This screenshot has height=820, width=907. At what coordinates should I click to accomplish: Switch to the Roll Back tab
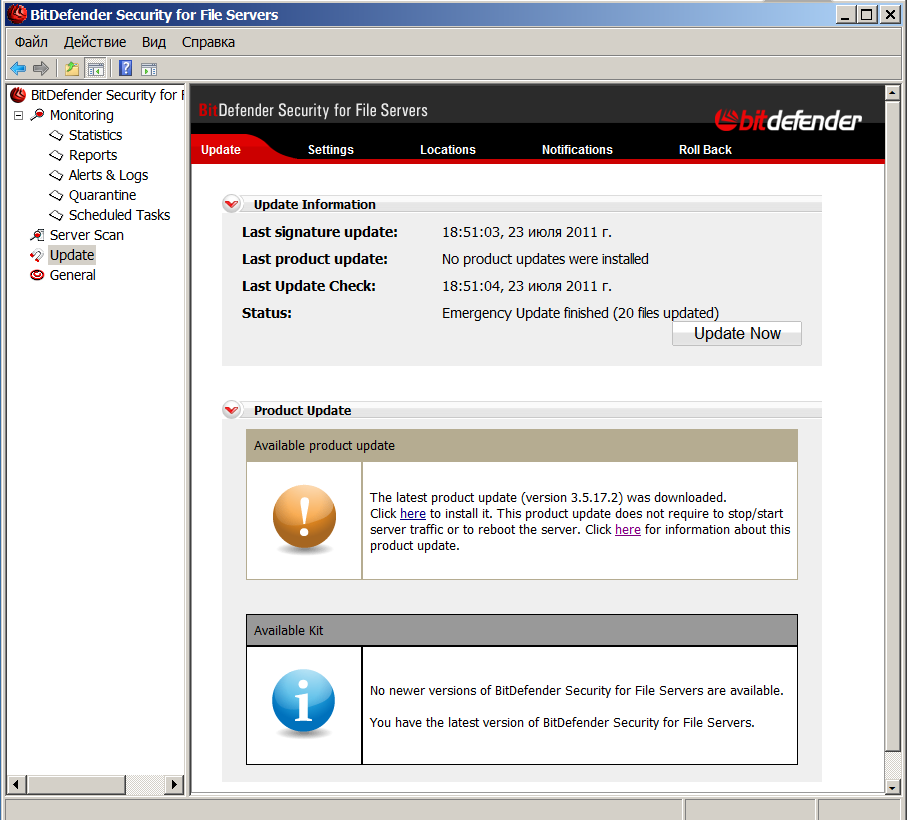click(705, 150)
